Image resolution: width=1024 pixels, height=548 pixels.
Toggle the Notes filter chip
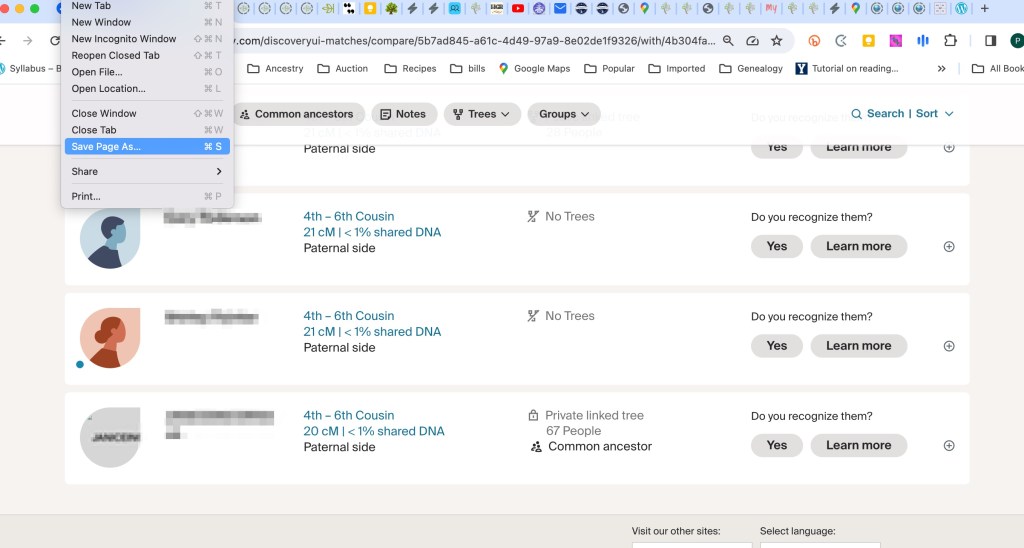click(403, 114)
